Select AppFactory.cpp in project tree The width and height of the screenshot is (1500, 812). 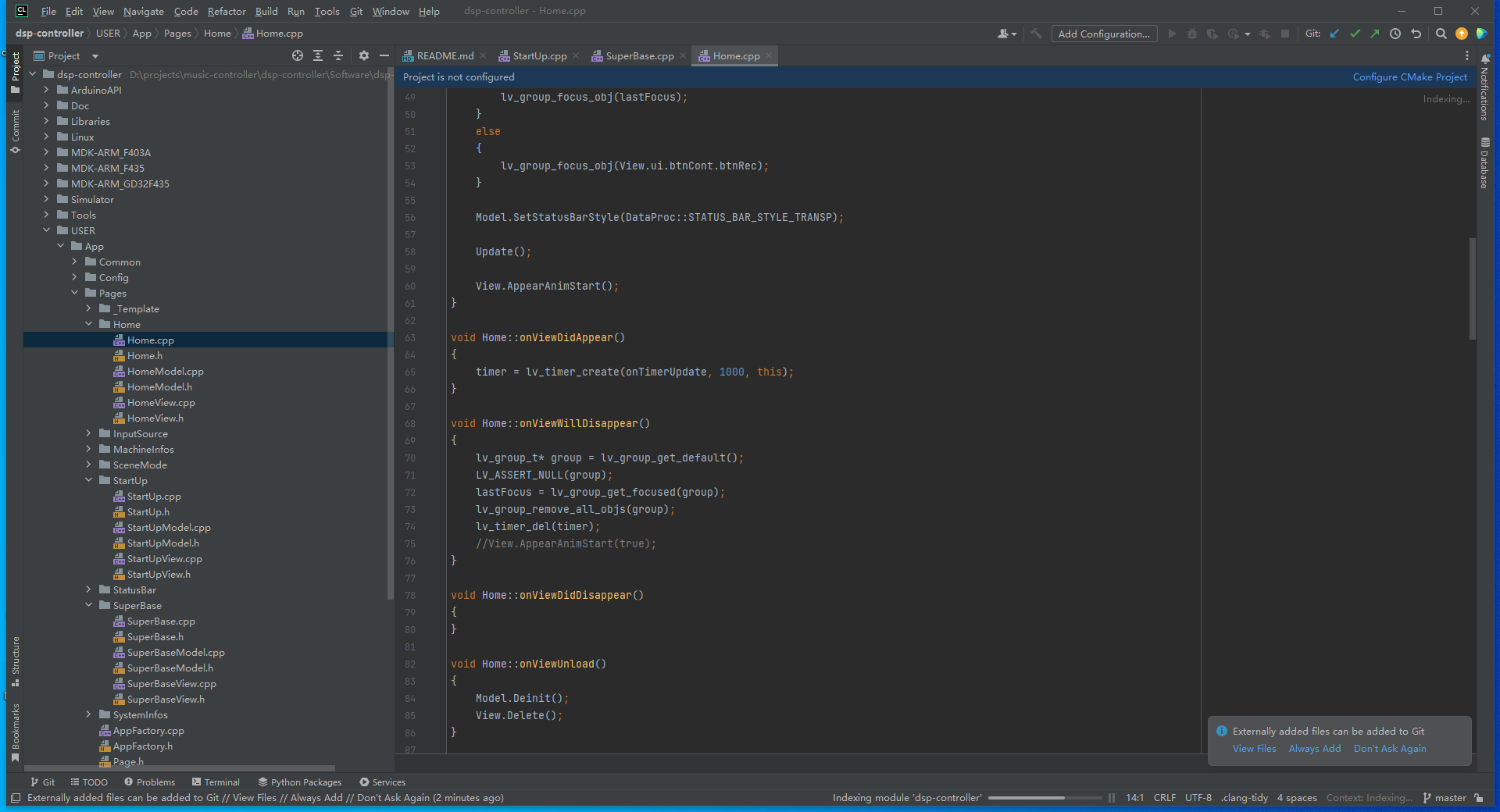pyautogui.click(x=148, y=730)
